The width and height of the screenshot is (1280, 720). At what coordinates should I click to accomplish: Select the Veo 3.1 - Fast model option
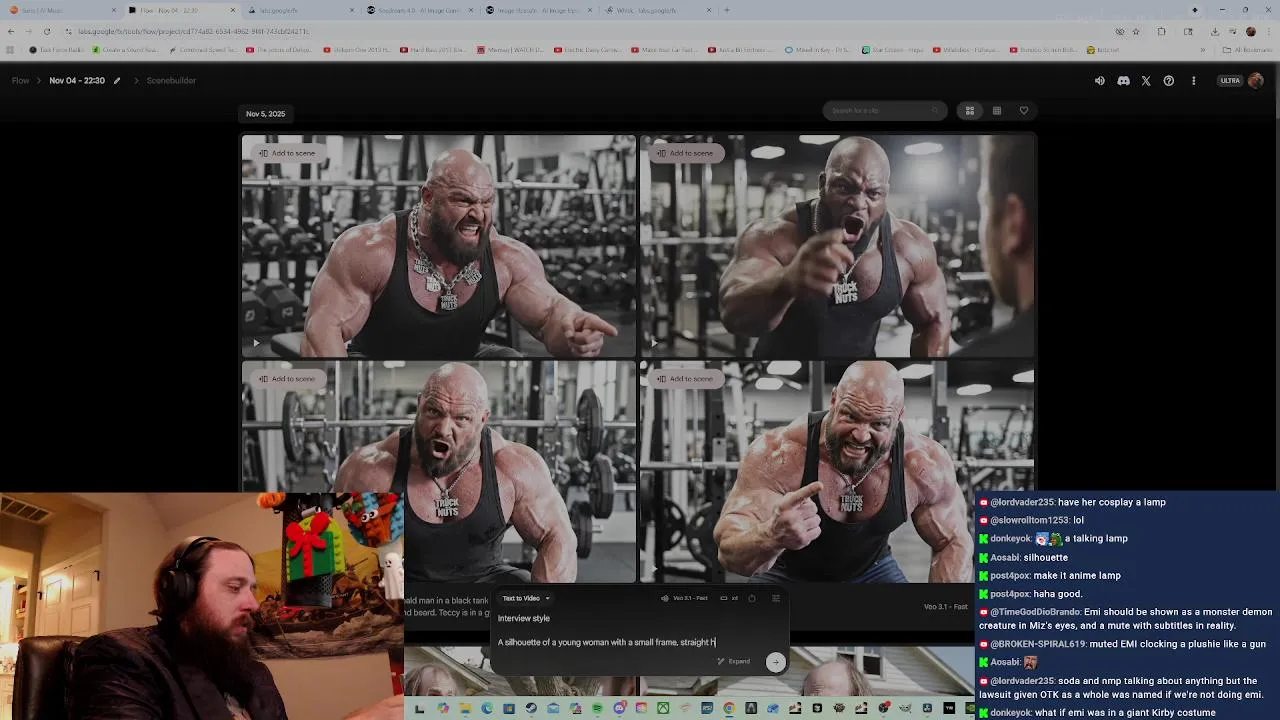[685, 598]
